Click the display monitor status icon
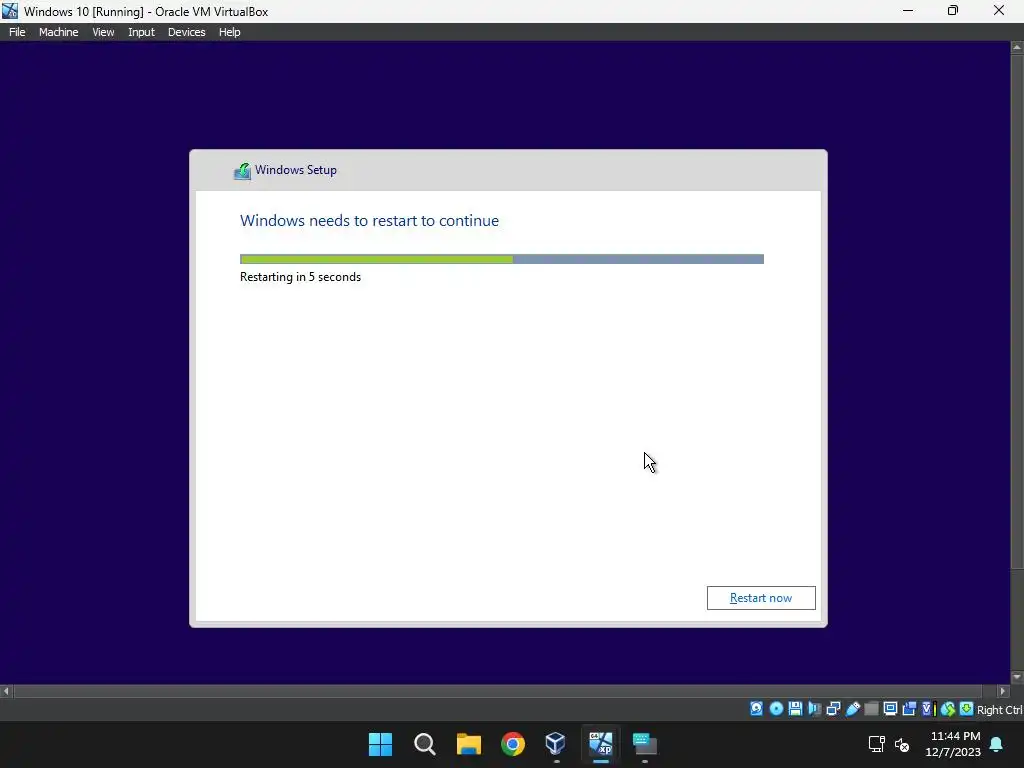The image size is (1024, 768). pyautogui.click(x=890, y=709)
